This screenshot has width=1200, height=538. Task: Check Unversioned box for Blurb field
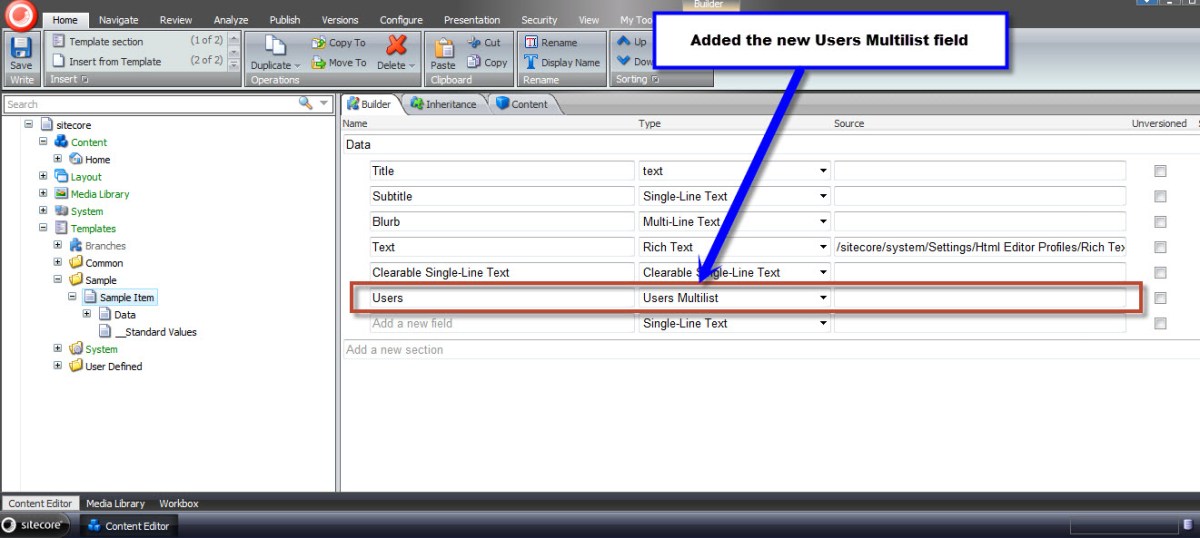(x=1160, y=222)
